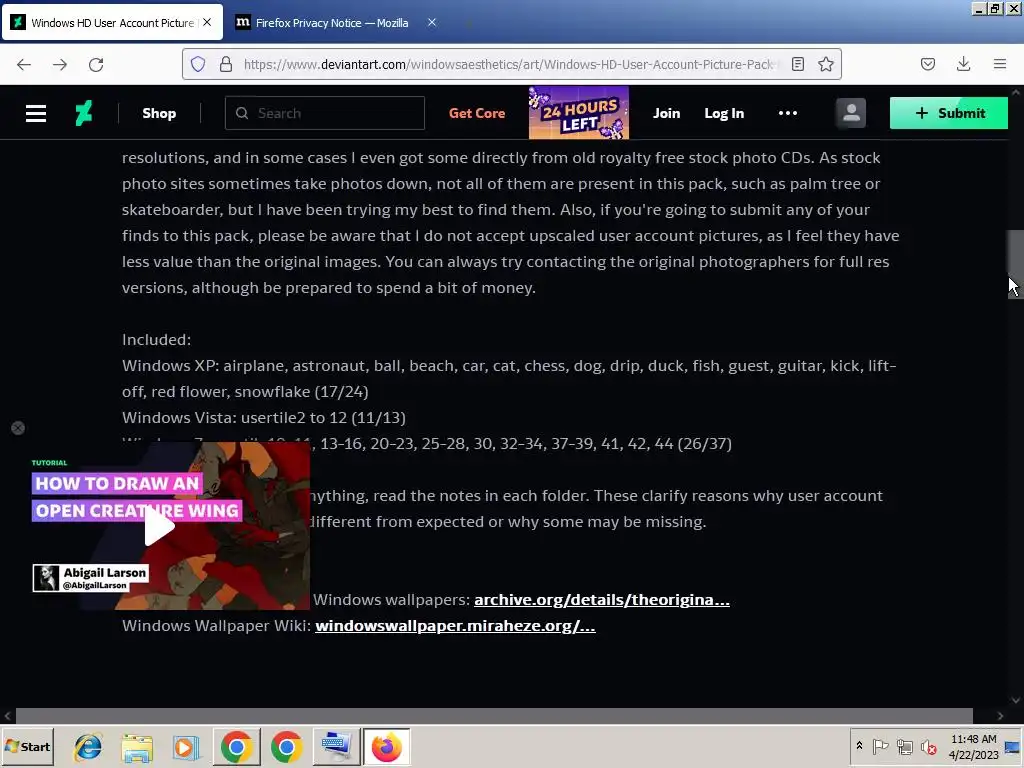Play the creature wing tutorial video
Viewport: 1024px width, 768px height.
pos(159,526)
